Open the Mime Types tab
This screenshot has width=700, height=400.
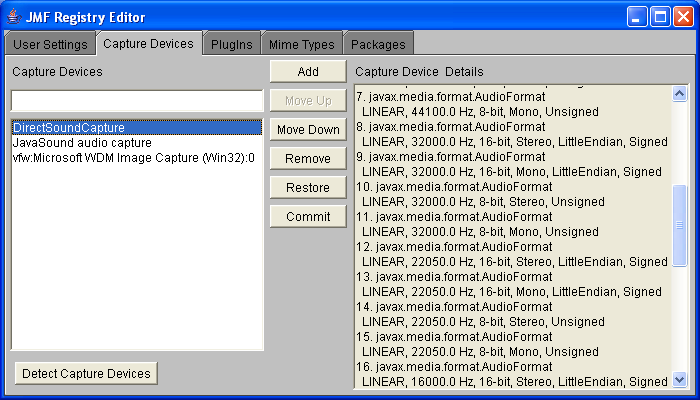[x=302, y=44]
